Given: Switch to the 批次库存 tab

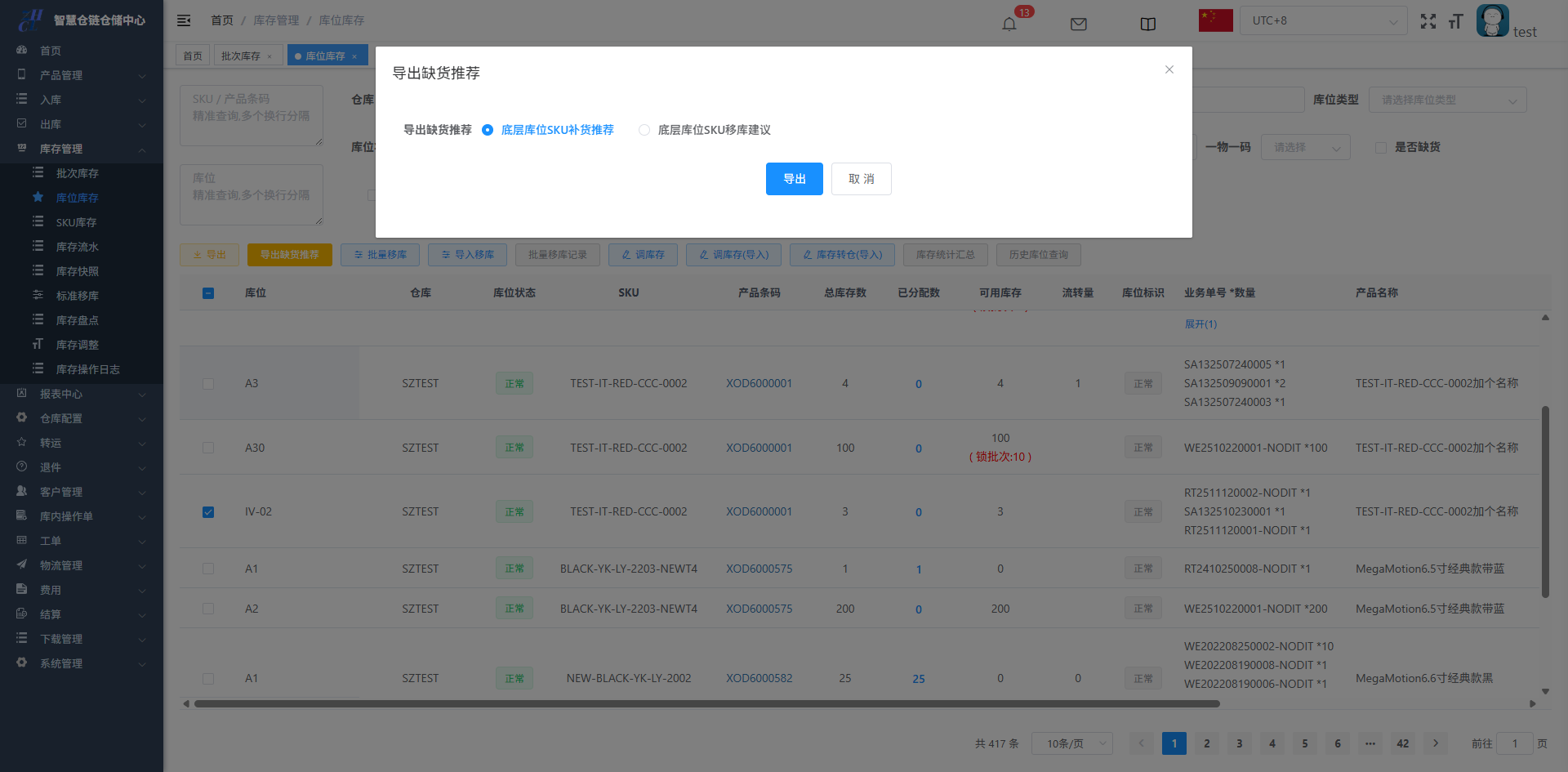Looking at the screenshot, I should point(241,56).
